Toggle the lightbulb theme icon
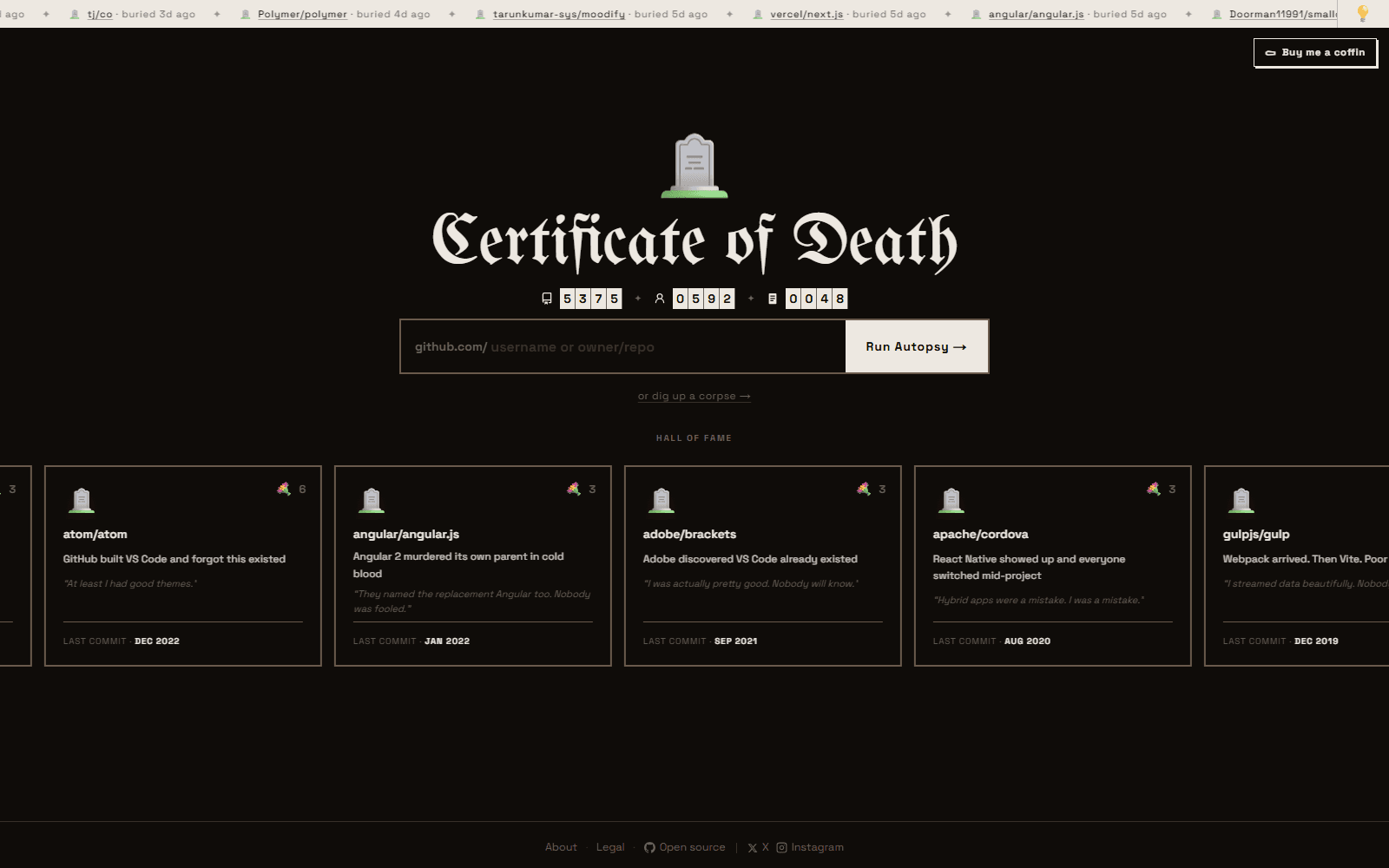The height and width of the screenshot is (868, 1389). [1362, 14]
